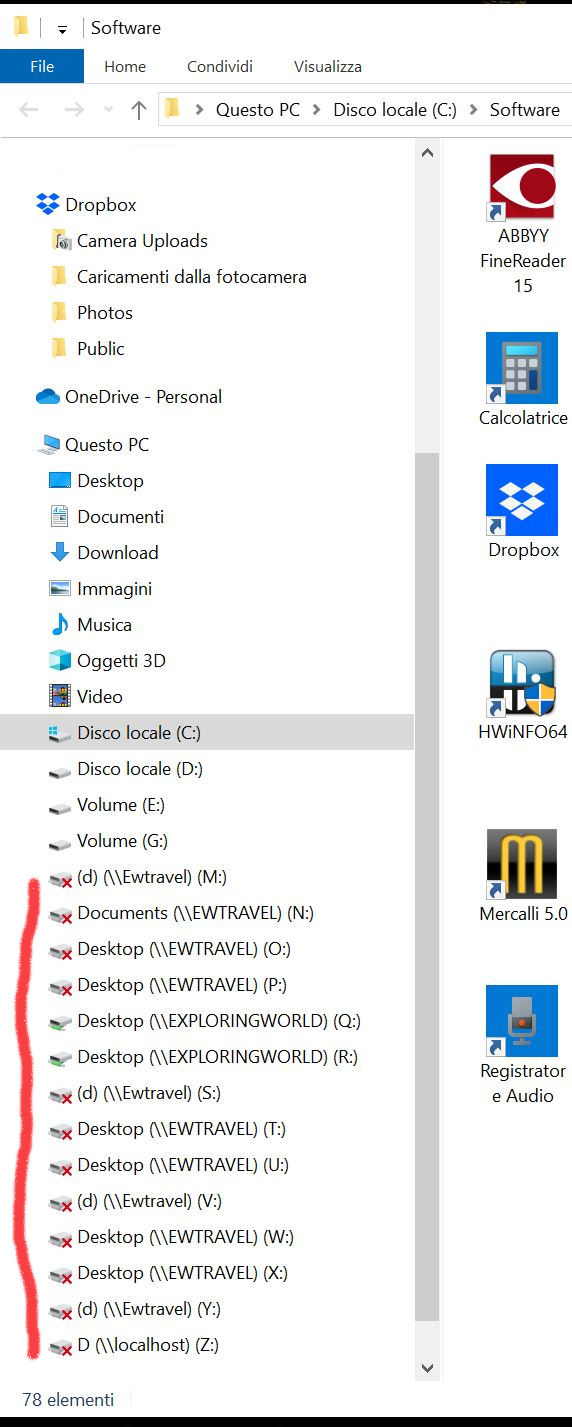The image size is (572, 1427).
Task: Expand chevron after Disco locale (C:) in address bar
Action: point(473,110)
